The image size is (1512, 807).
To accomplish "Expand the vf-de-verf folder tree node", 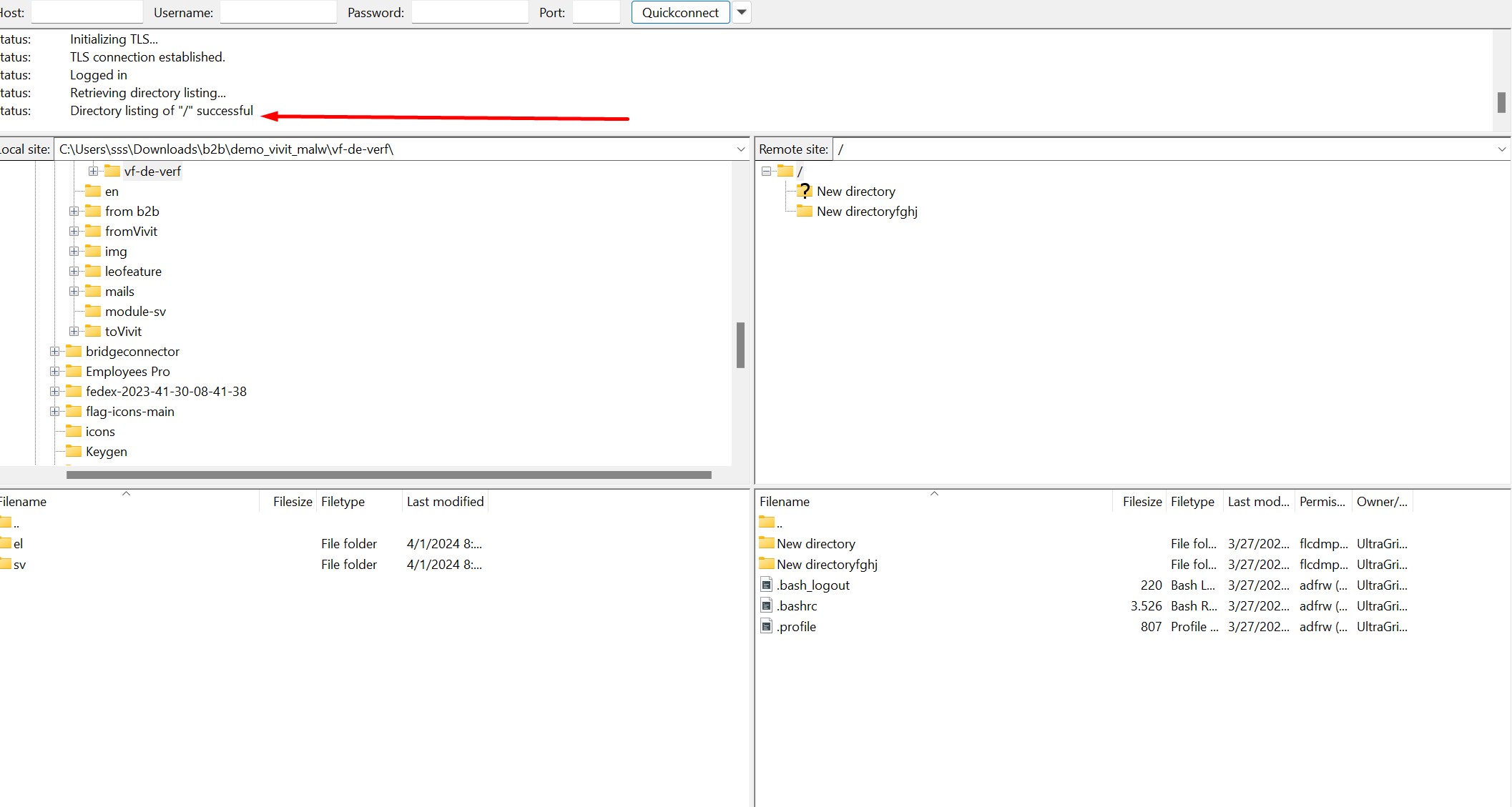I will point(93,172).
